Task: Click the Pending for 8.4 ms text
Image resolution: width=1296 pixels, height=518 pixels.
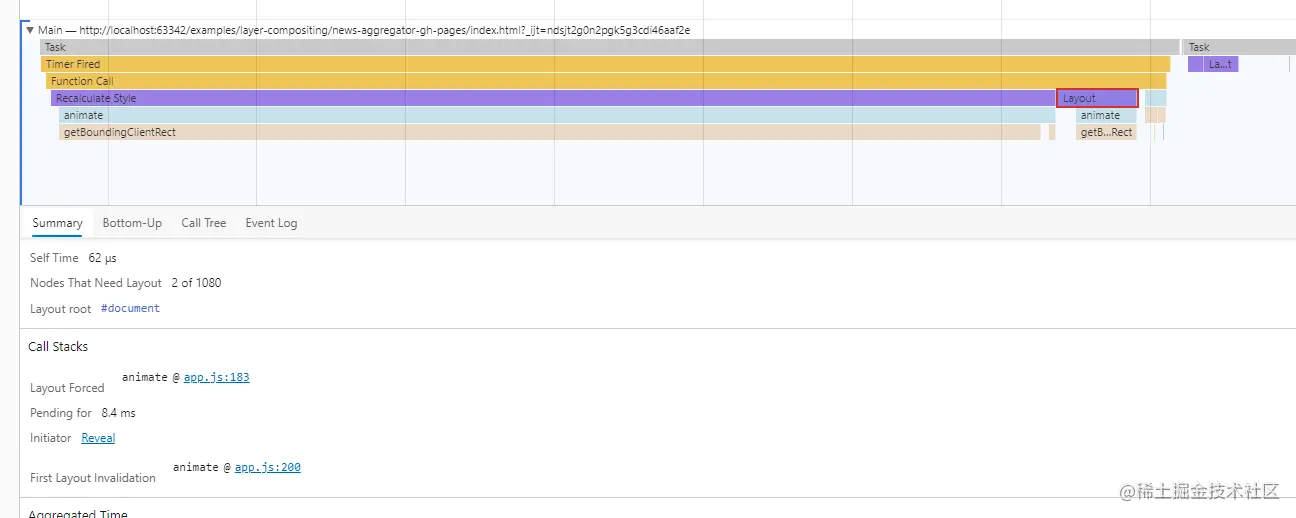Action: 83,413
